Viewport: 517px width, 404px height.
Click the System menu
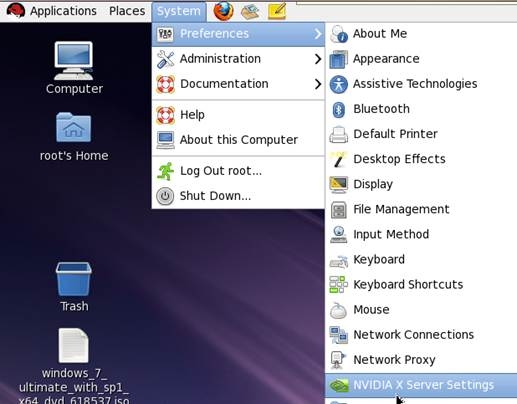[179, 11]
